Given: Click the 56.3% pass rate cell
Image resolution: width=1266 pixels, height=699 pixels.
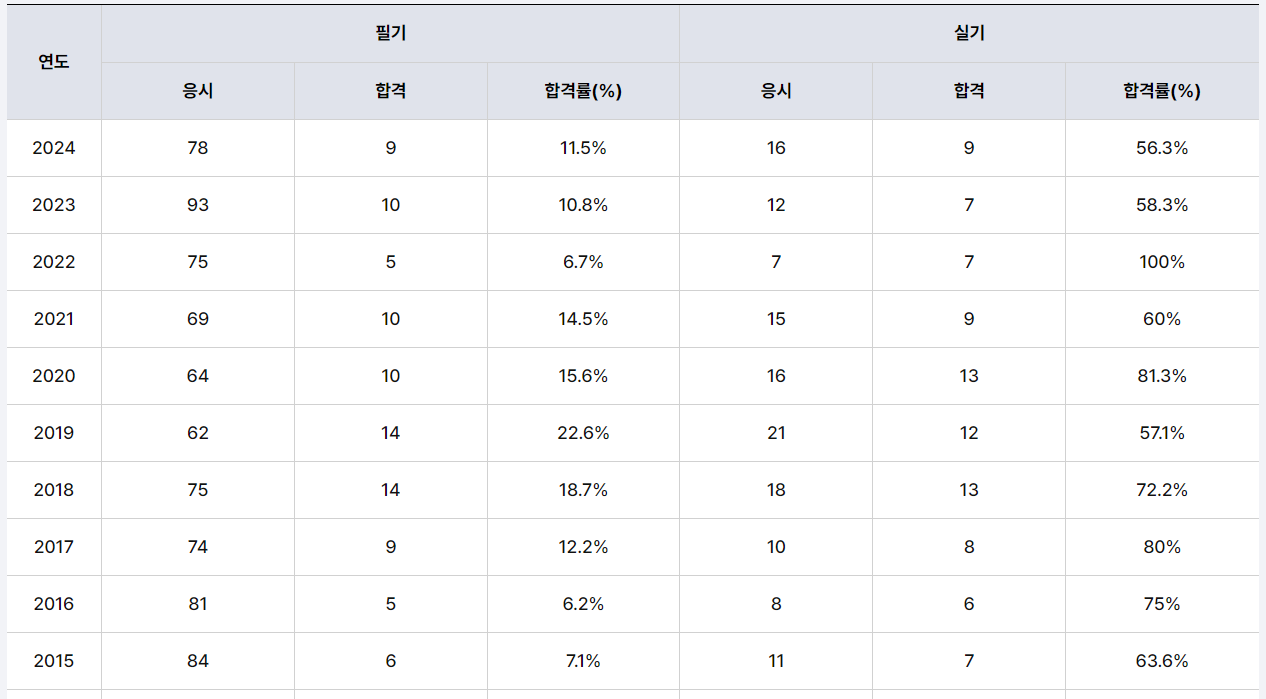Looking at the screenshot, I should coord(1162,148).
